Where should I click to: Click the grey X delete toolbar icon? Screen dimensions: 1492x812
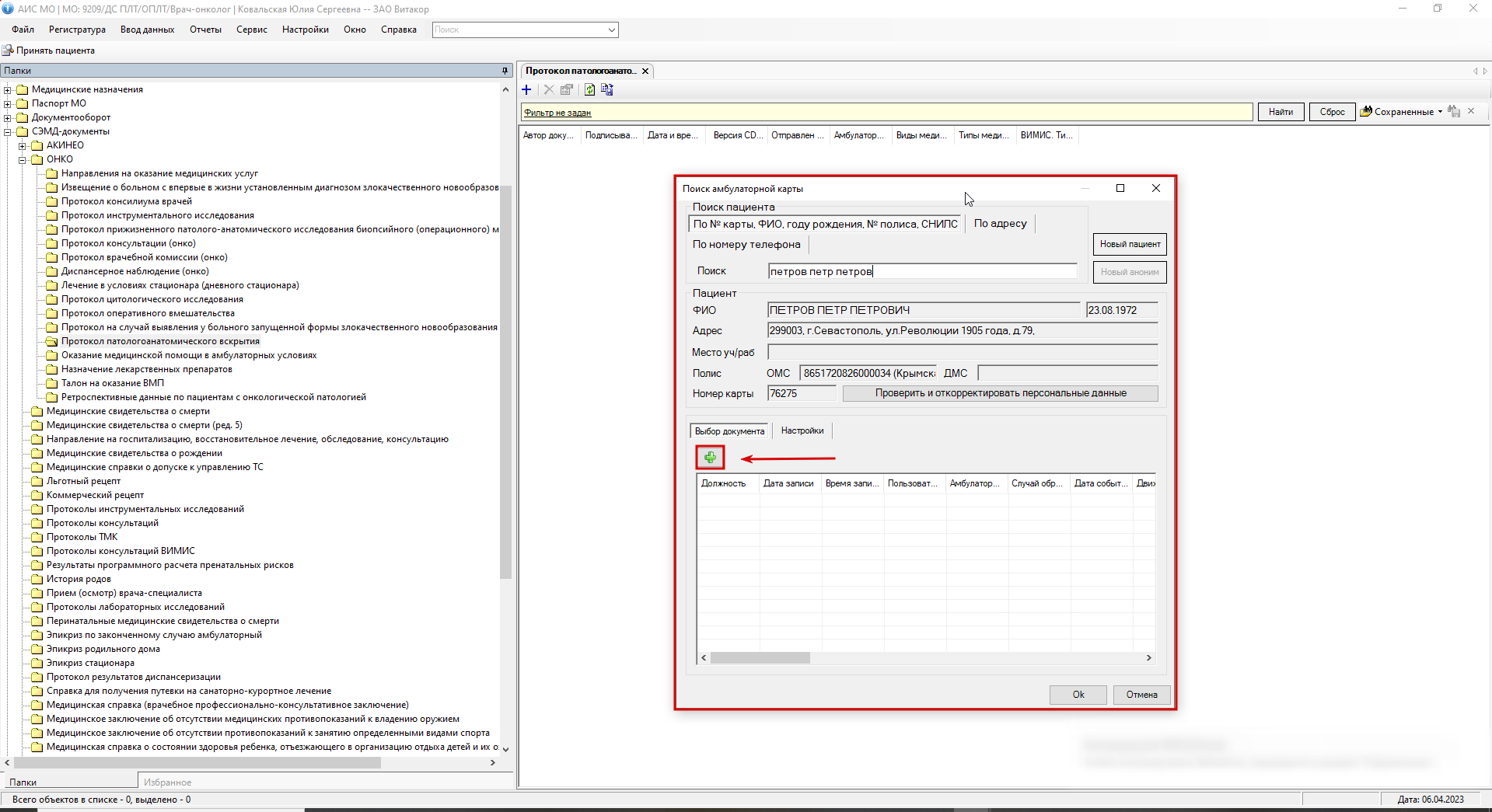pos(548,90)
